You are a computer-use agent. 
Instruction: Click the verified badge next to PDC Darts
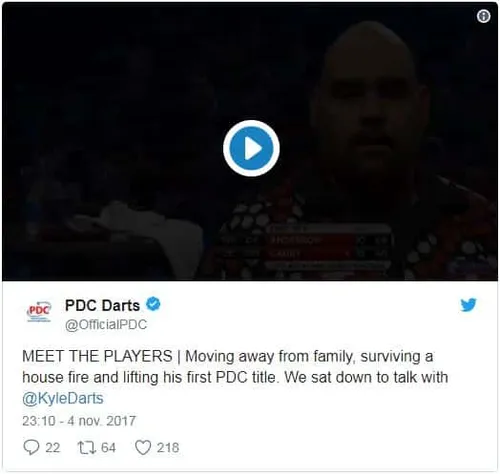[153, 304]
